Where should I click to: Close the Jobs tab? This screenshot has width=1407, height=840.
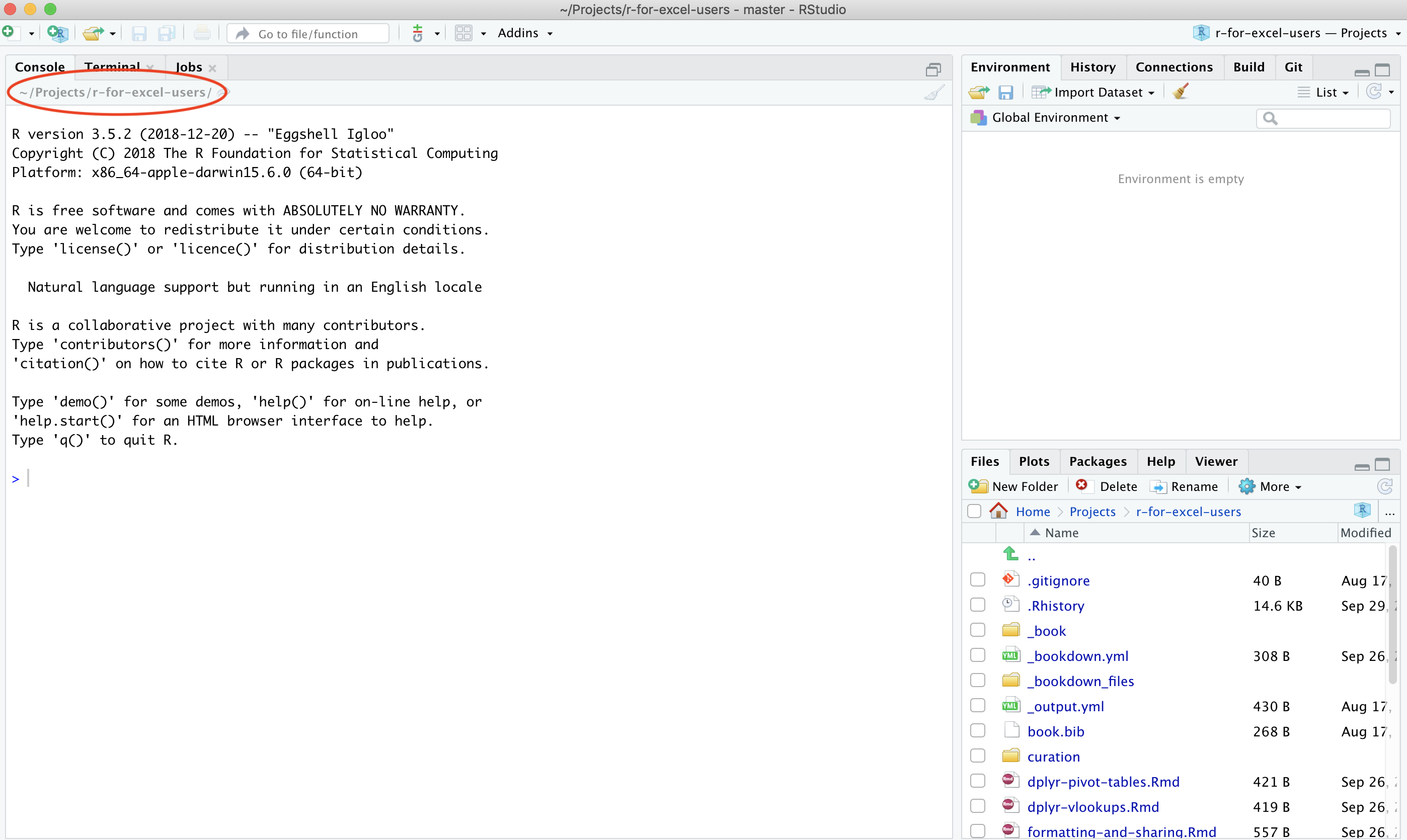[x=213, y=68]
